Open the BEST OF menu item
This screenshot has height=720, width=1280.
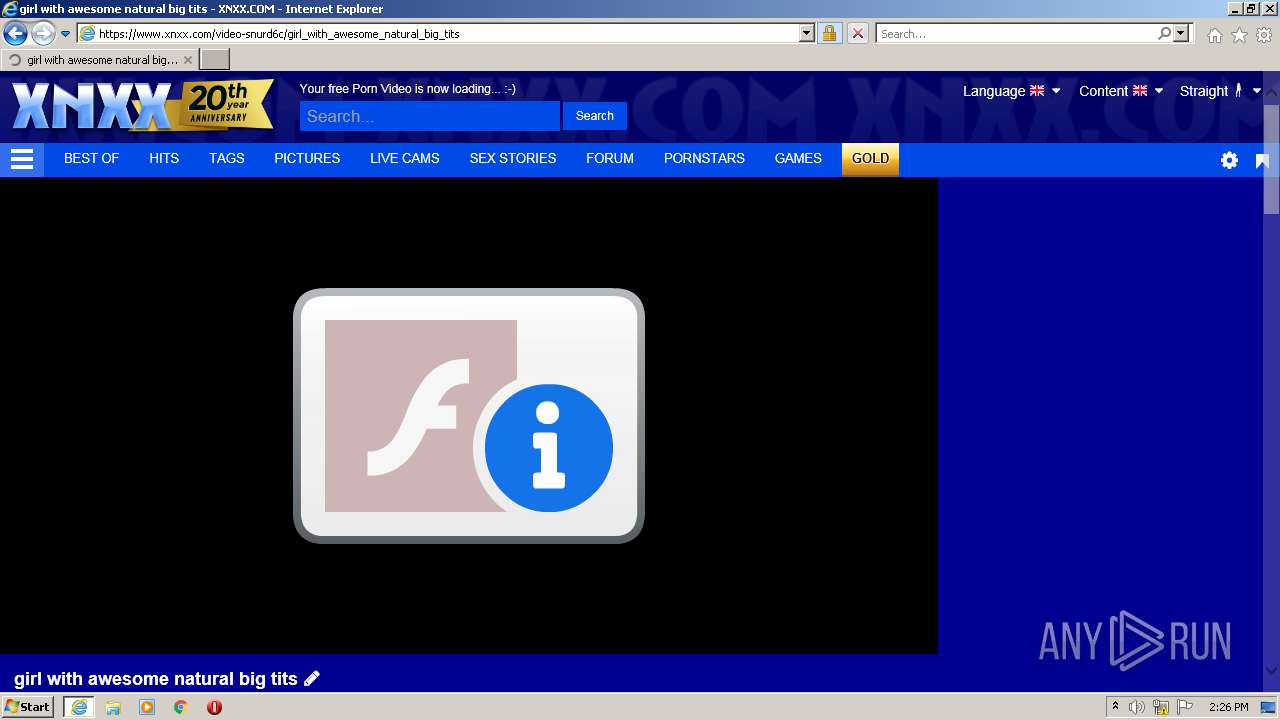click(91, 158)
